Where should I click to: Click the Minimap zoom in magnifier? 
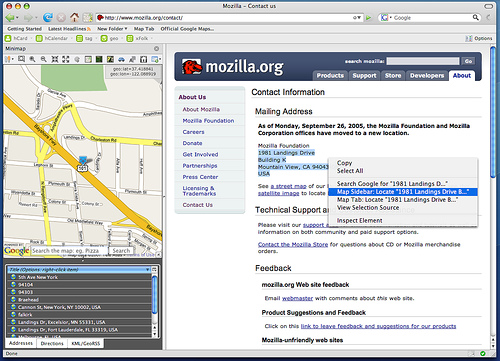tap(32, 59)
